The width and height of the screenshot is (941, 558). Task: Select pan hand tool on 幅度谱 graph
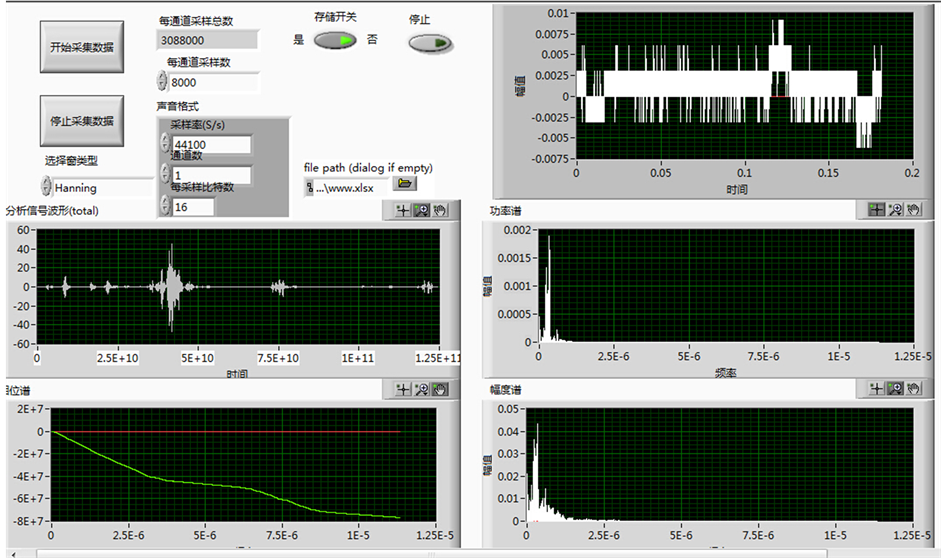912,388
